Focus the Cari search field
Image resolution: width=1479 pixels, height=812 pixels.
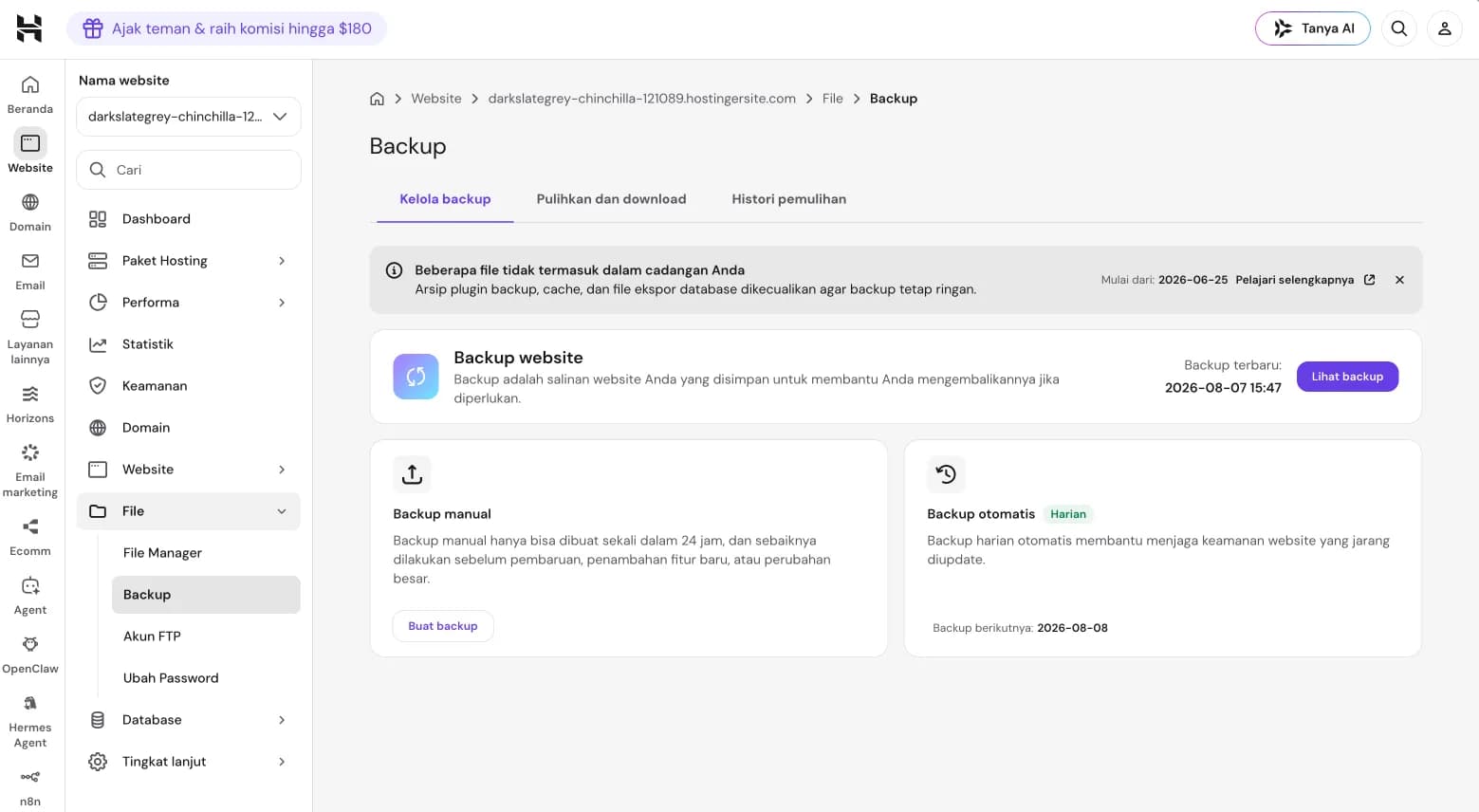coord(189,170)
